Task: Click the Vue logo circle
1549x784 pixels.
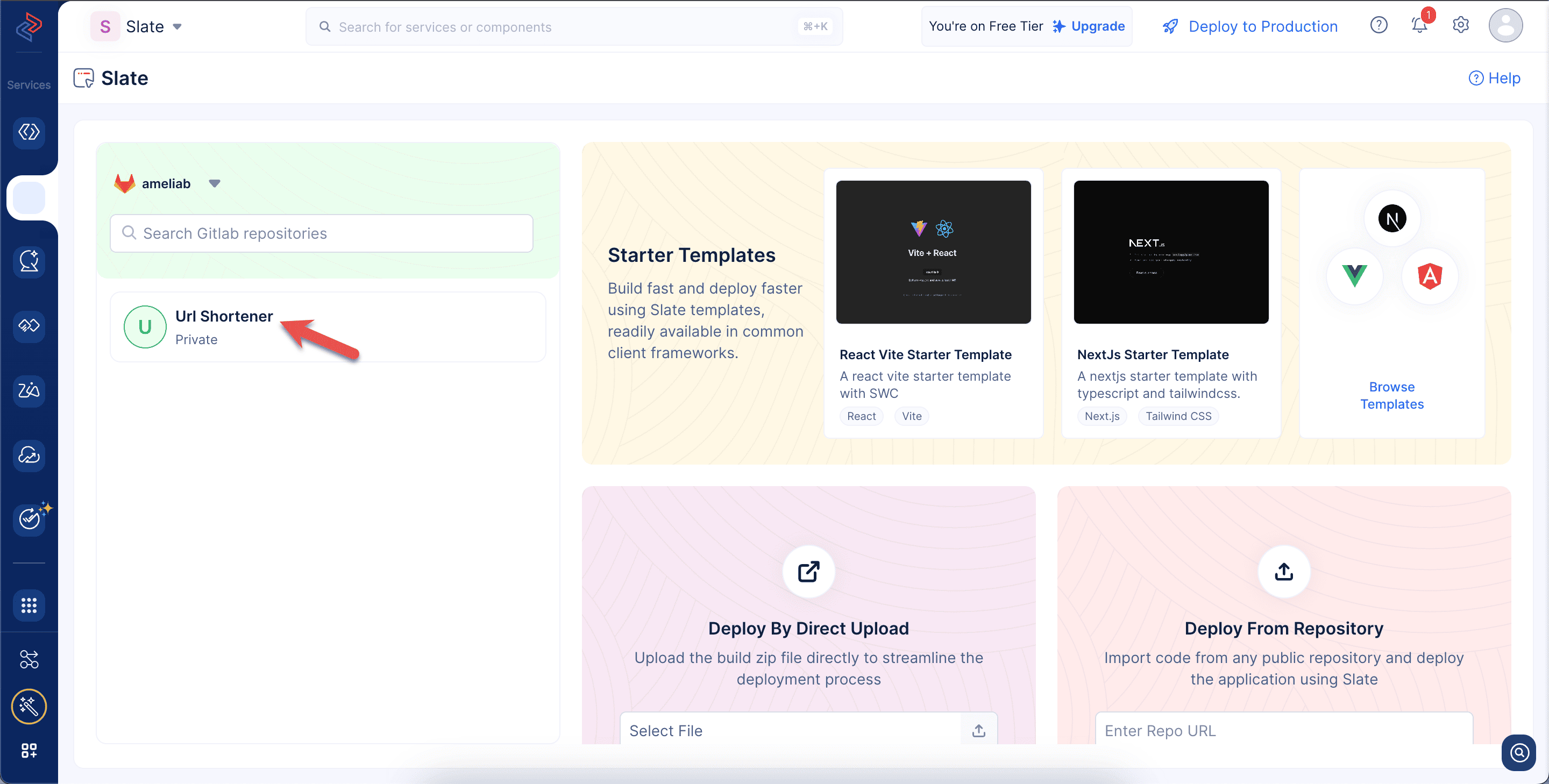Action: [x=1354, y=276]
